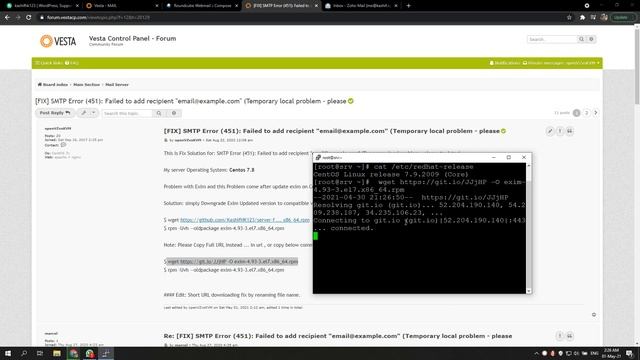Quote the second reply post

(569, 336)
